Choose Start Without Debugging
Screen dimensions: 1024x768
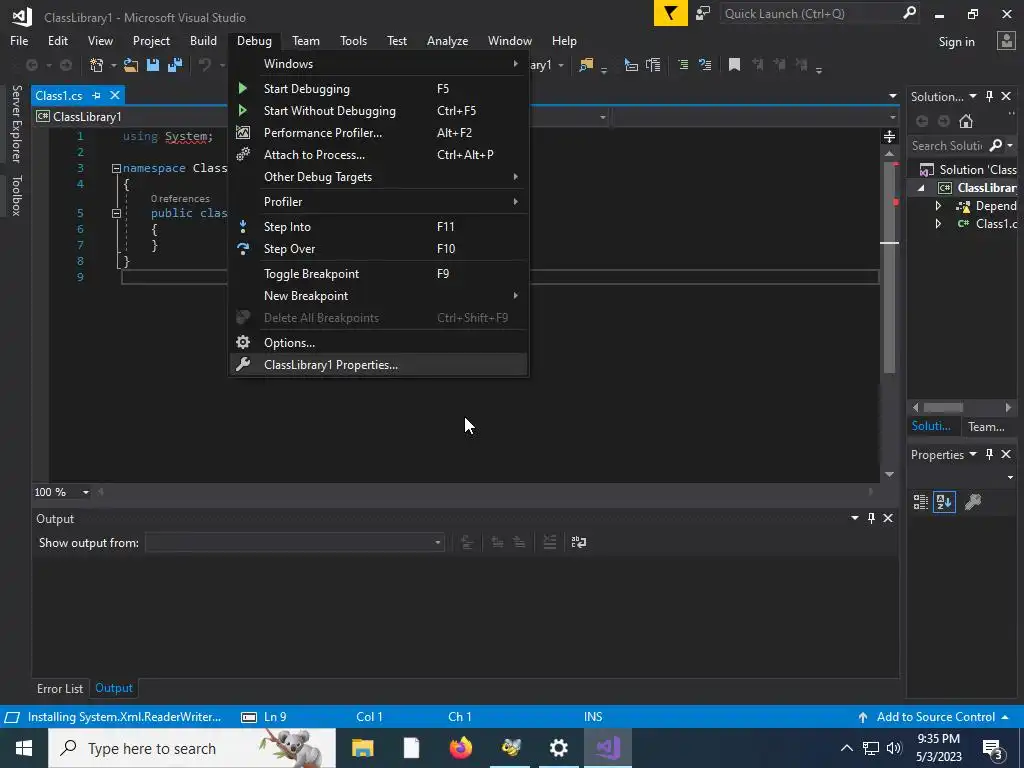[379, 111]
